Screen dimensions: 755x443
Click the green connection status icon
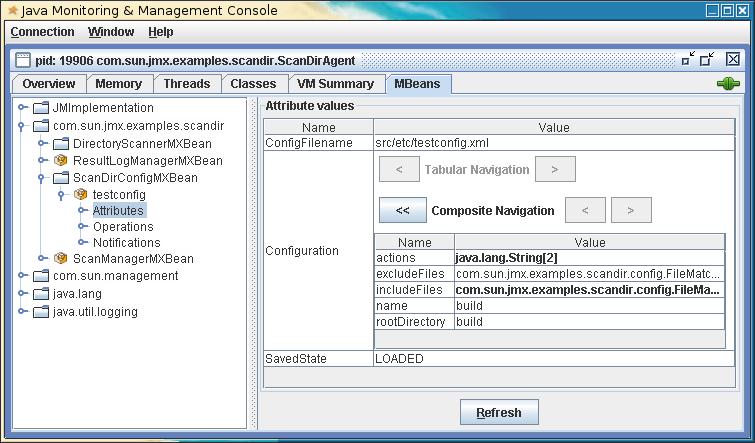point(727,84)
